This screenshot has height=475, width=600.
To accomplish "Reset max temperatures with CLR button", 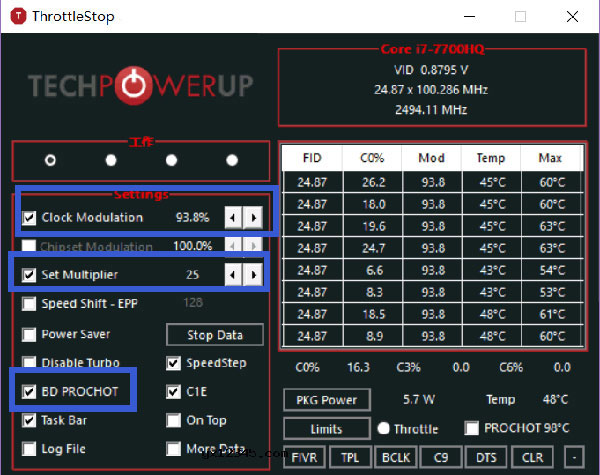I will click(x=532, y=459).
